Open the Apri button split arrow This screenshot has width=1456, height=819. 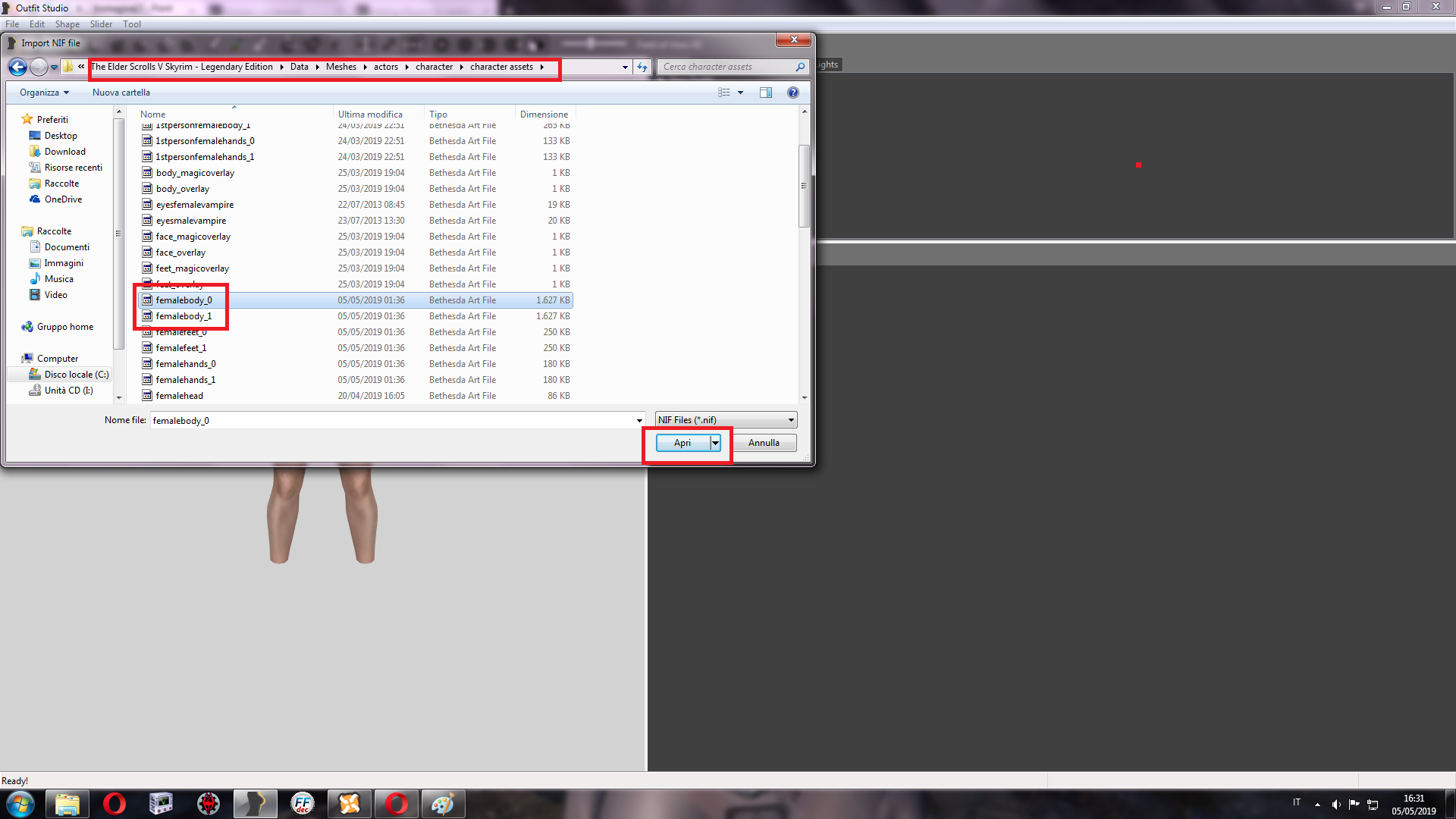[715, 443]
